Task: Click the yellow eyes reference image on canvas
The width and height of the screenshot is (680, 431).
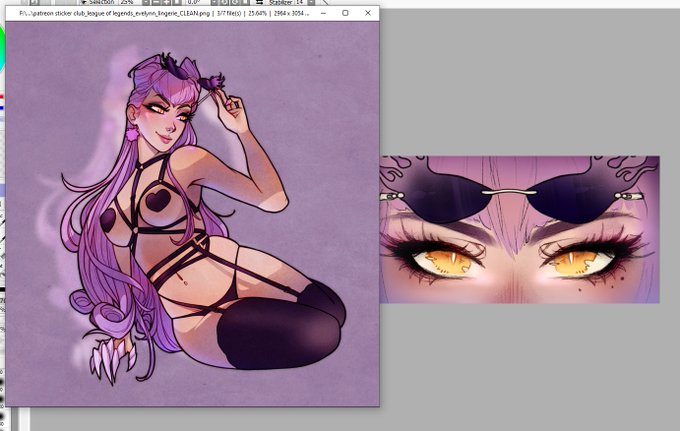Action: pos(520,229)
